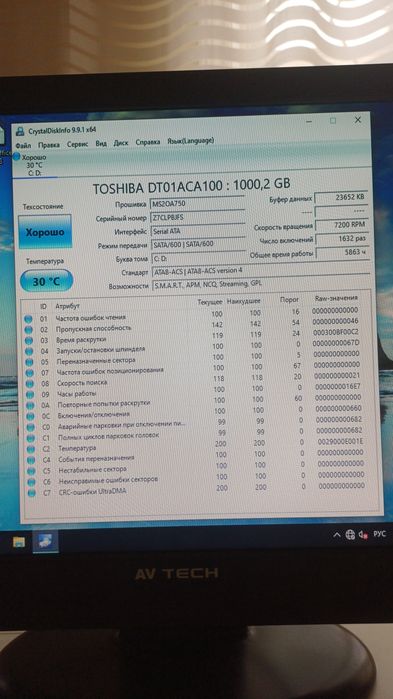
Task: Click status orb for C4 События переназначения
Action: pos(31,460)
